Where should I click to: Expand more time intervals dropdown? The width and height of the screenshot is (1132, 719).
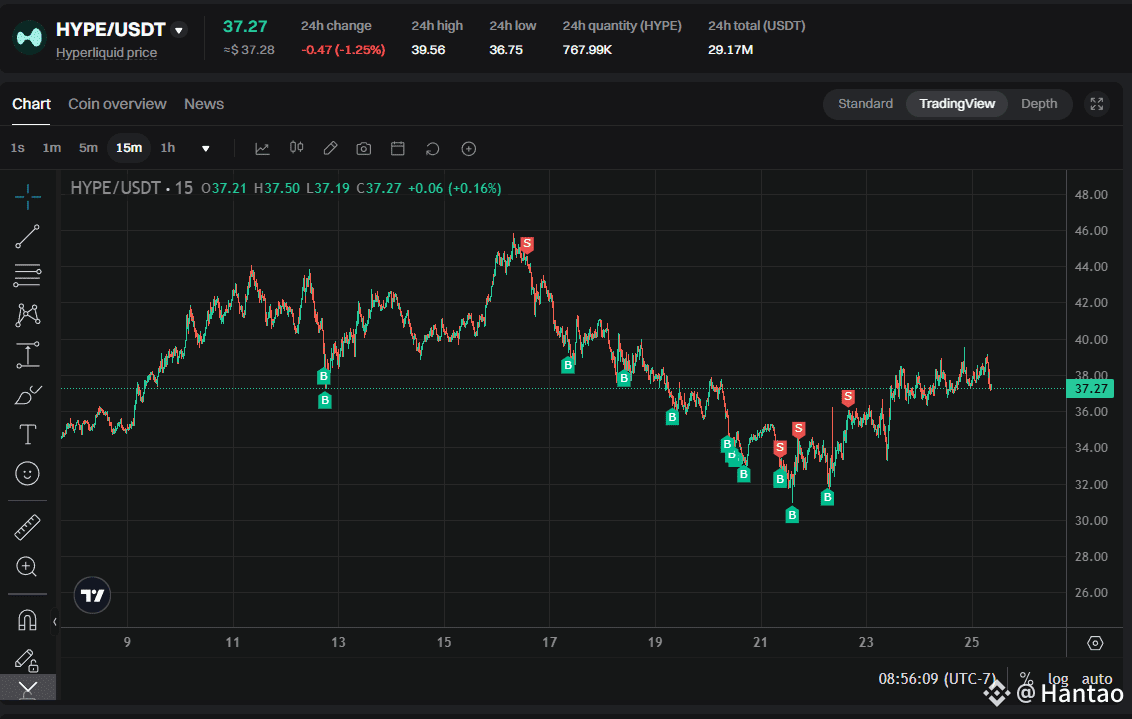click(x=206, y=149)
